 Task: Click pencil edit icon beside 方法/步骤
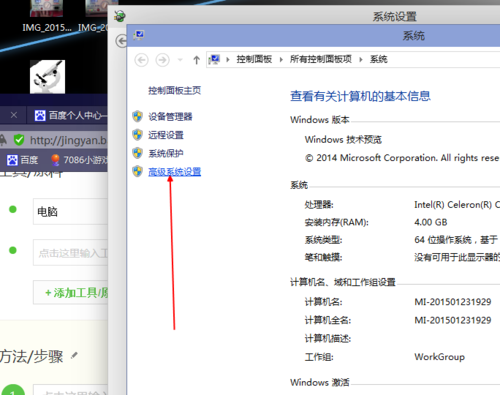(x=74, y=356)
